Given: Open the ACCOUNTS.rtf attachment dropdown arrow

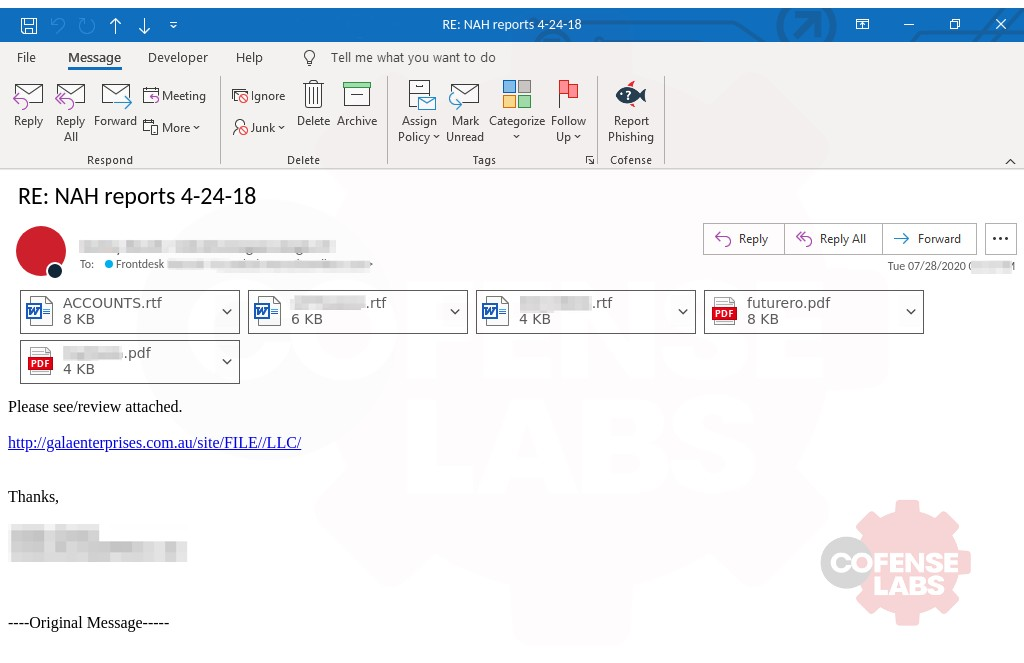Looking at the screenshot, I should (x=227, y=312).
